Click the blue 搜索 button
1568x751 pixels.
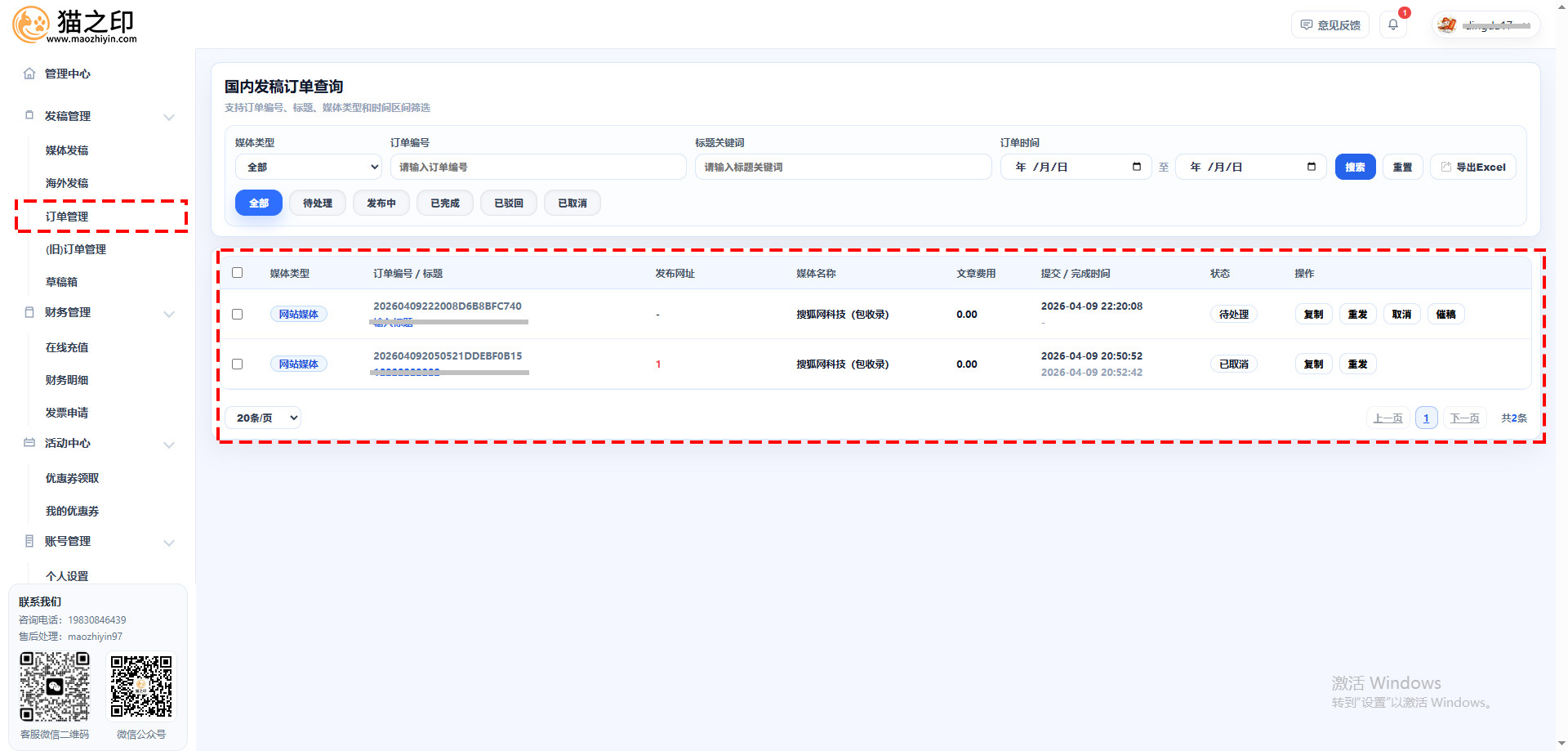pyautogui.click(x=1355, y=167)
